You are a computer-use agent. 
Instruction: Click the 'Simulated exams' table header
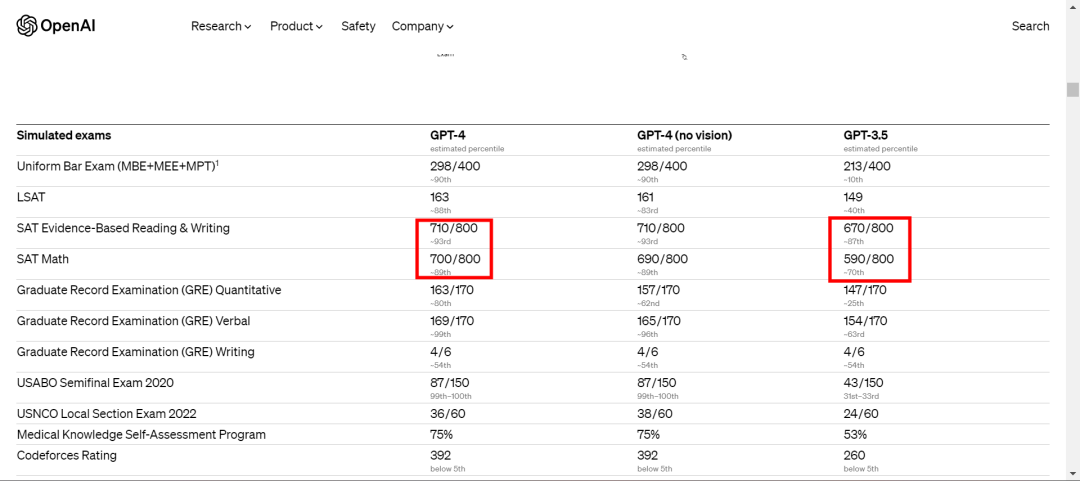tap(64, 135)
